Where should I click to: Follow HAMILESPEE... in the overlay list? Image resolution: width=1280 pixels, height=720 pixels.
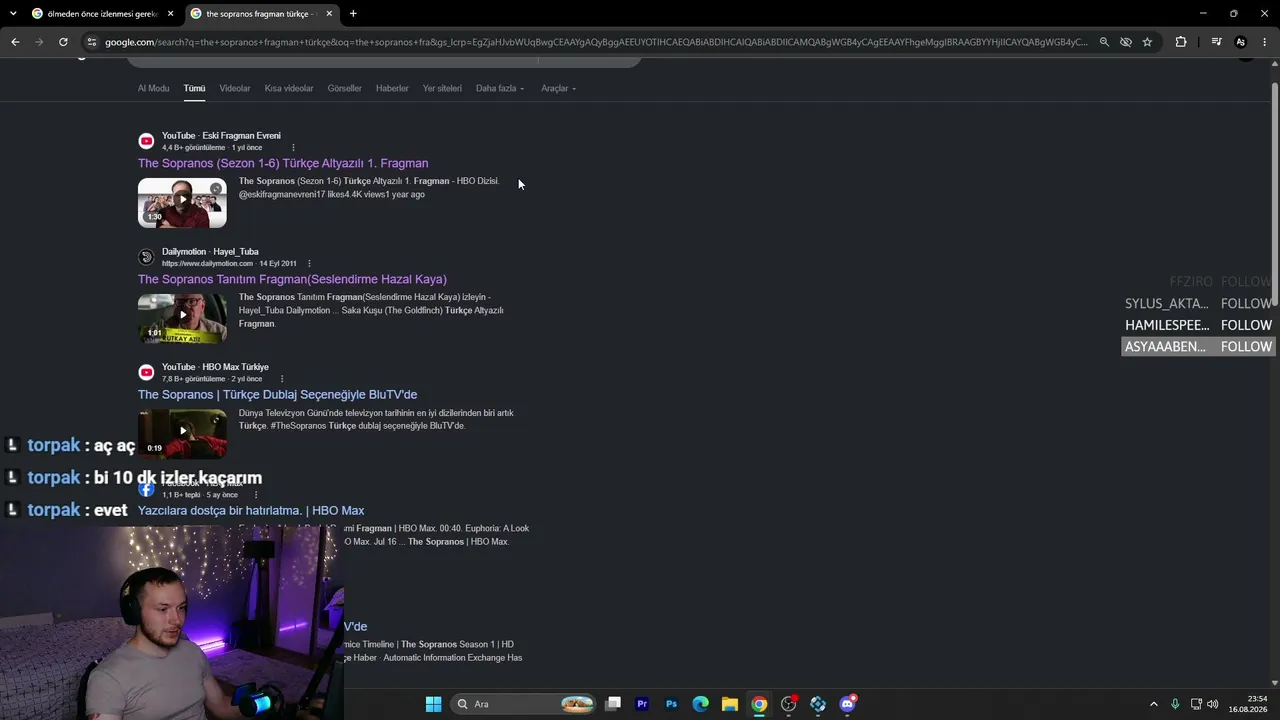click(x=1246, y=325)
